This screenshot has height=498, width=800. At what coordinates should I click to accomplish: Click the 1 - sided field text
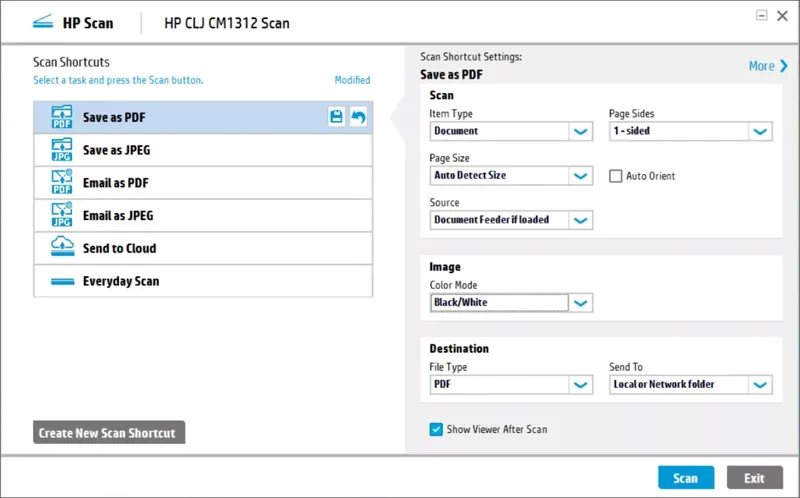click(632, 131)
